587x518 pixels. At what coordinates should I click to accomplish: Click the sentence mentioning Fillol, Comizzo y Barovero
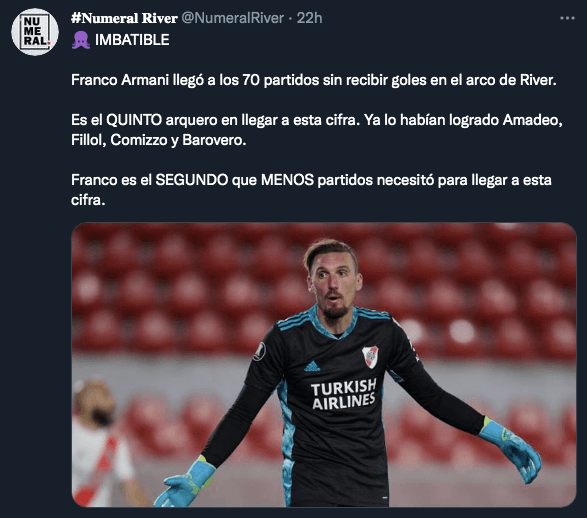click(x=317, y=130)
